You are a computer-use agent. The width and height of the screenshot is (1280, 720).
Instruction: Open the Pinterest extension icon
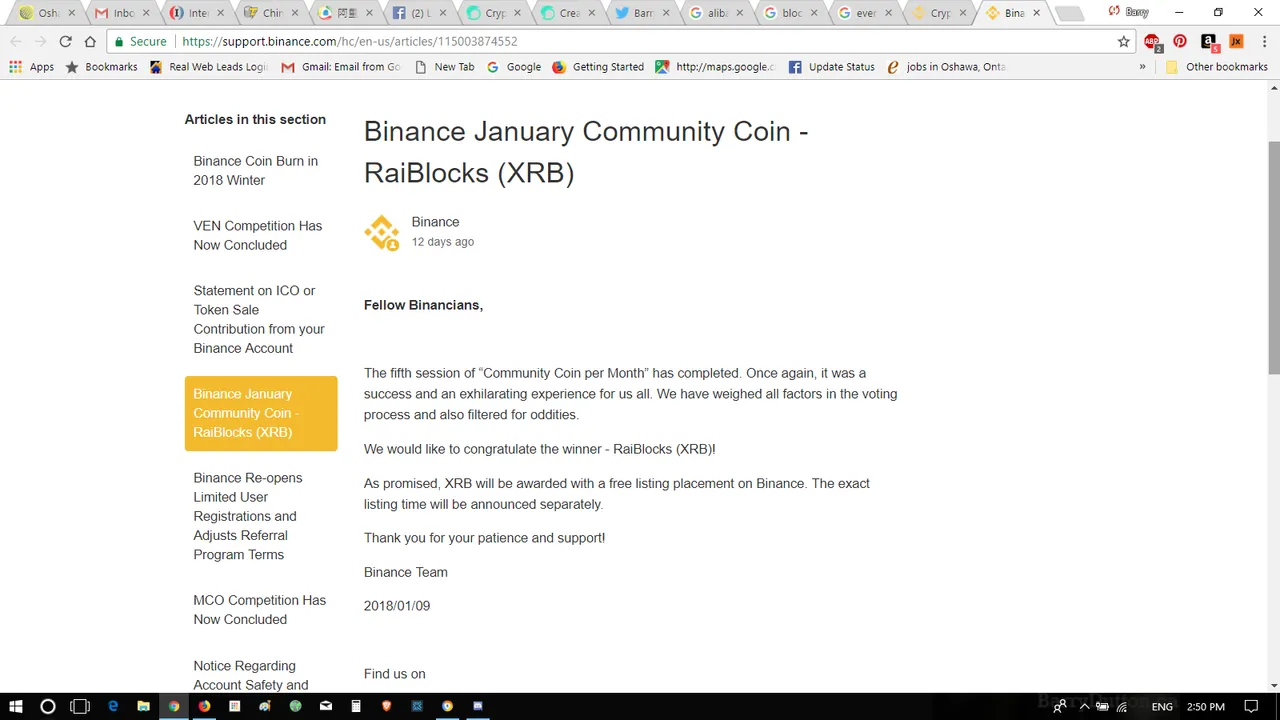coord(1180,41)
